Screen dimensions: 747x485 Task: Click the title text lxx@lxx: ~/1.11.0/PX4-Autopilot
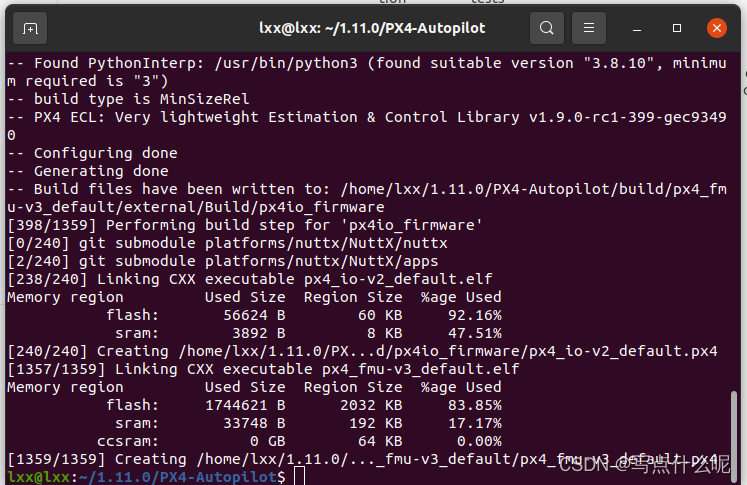[x=372, y=28]
